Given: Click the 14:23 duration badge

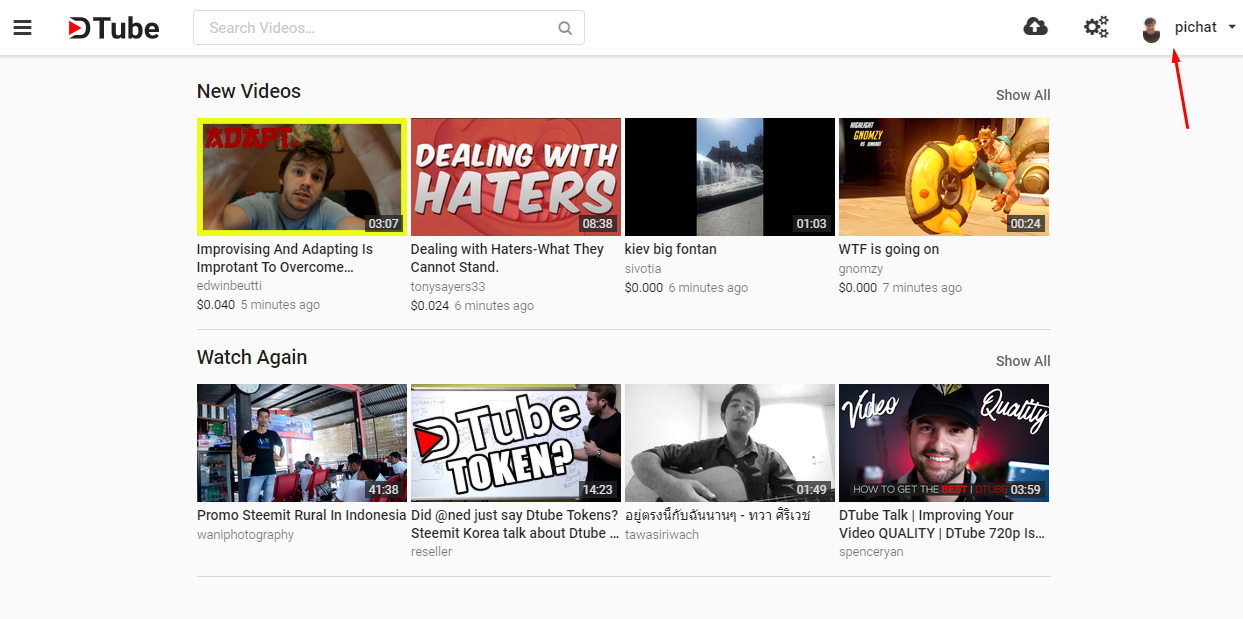Looking at the screenshot, I should click(598, 490).
